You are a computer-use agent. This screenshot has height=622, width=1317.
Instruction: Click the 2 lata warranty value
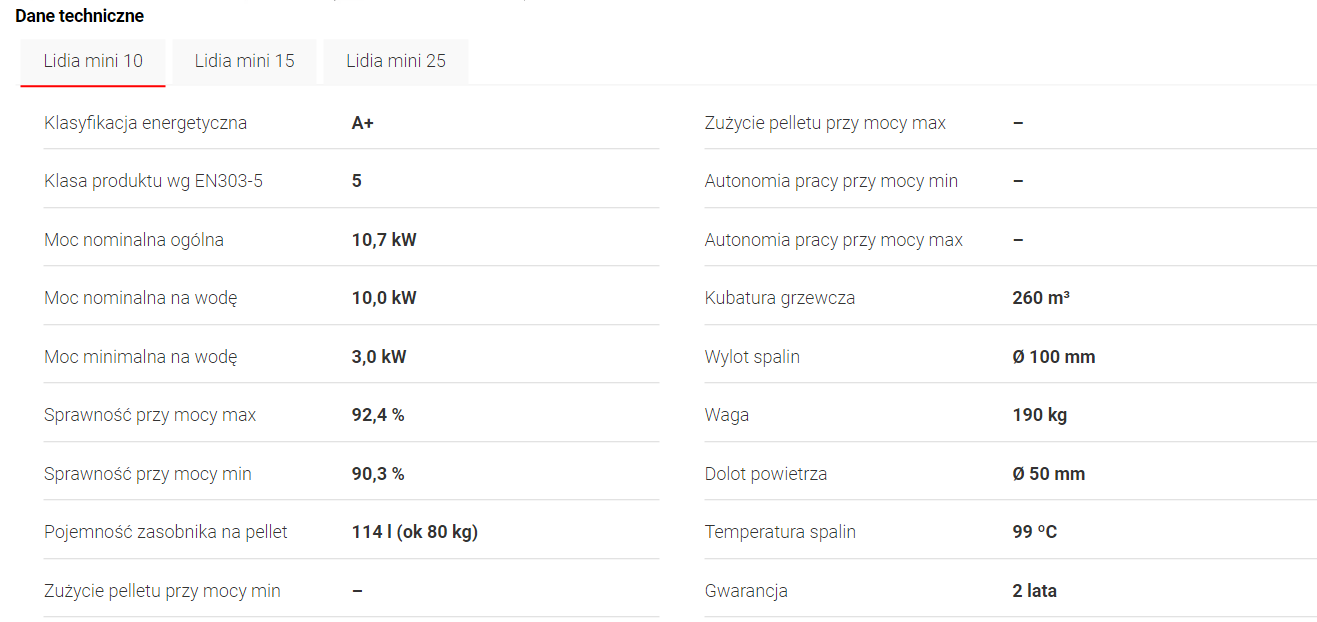click(1035, 591)
